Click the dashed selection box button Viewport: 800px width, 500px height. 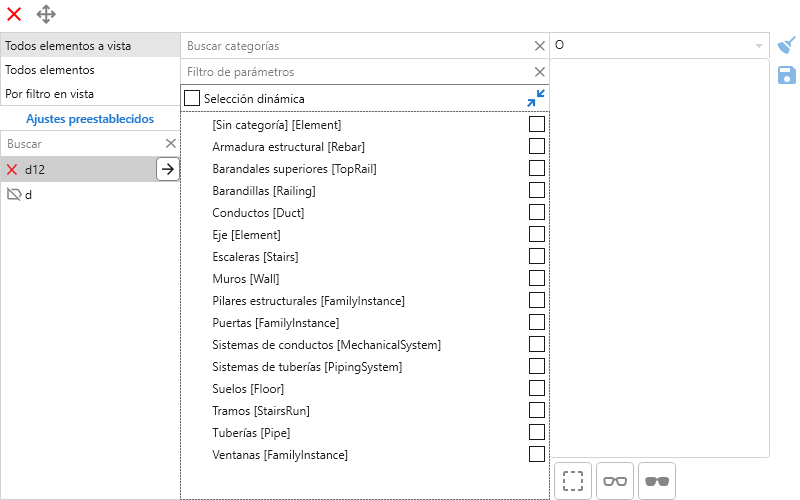coord(573,481)
